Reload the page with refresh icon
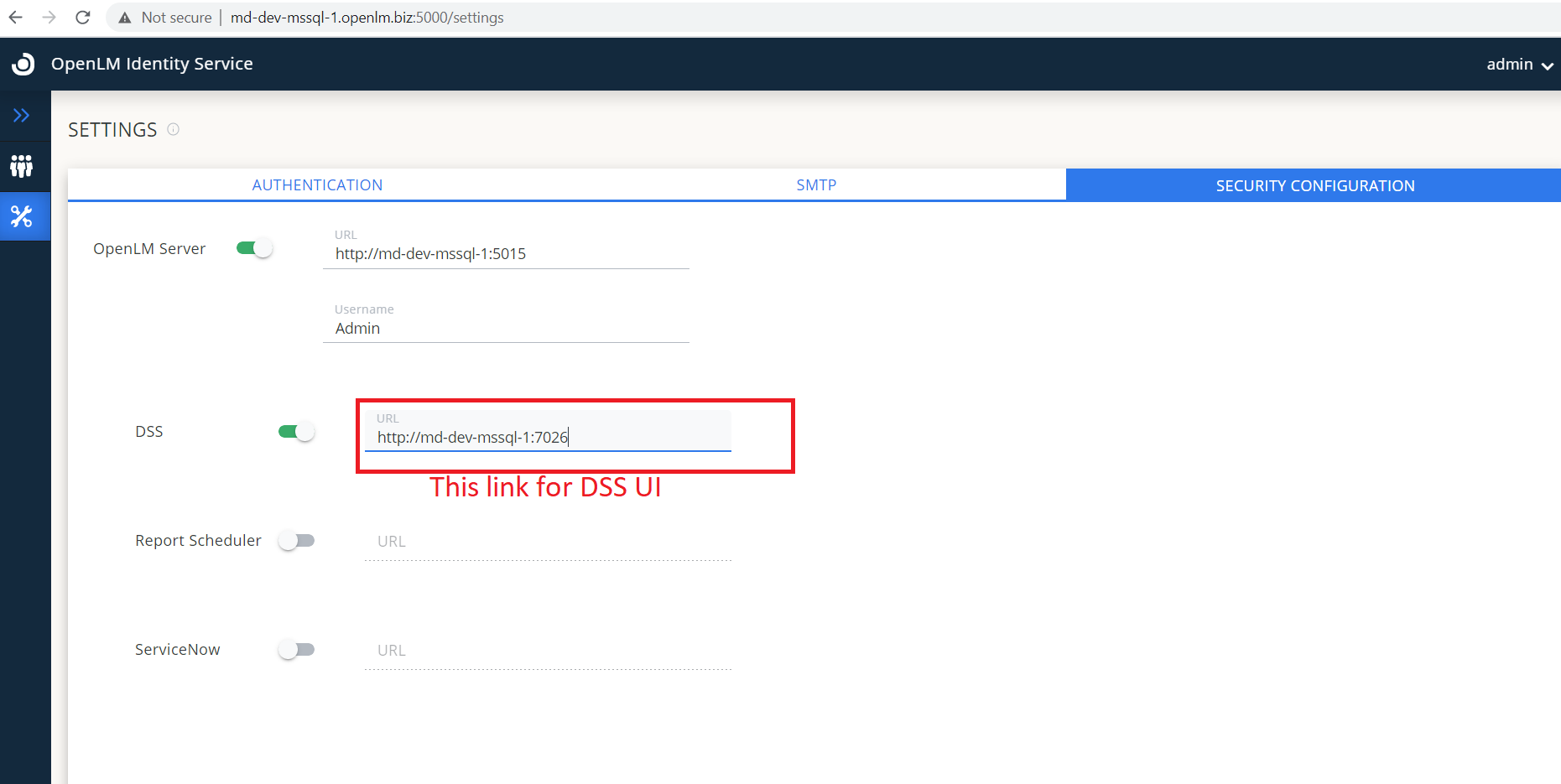 (82, 18)
